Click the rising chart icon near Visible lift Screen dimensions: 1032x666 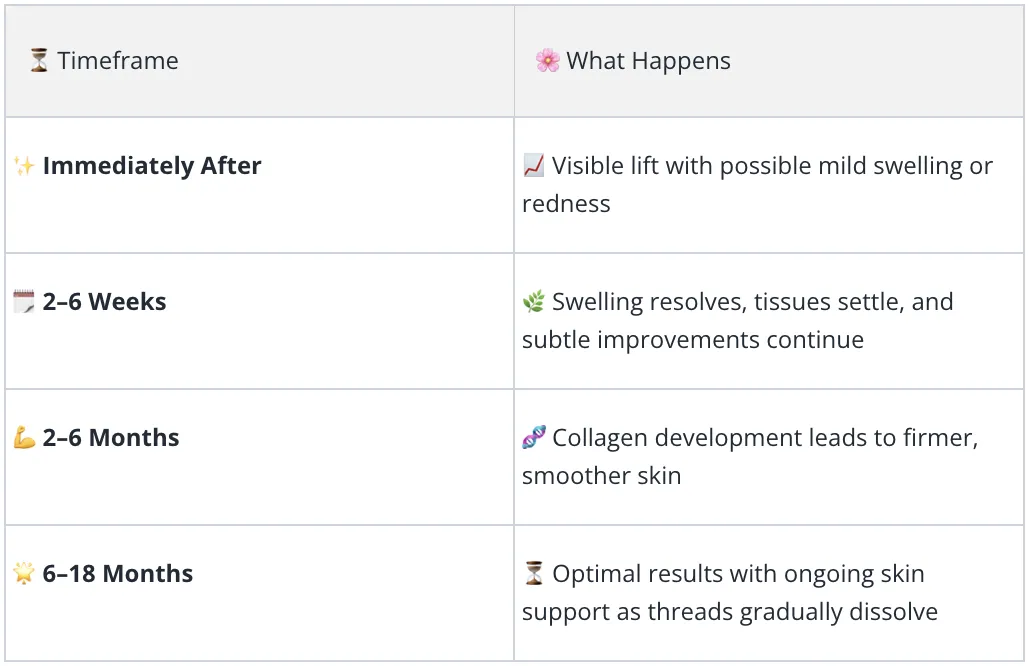pyautogui.click(x=534, y=165)
